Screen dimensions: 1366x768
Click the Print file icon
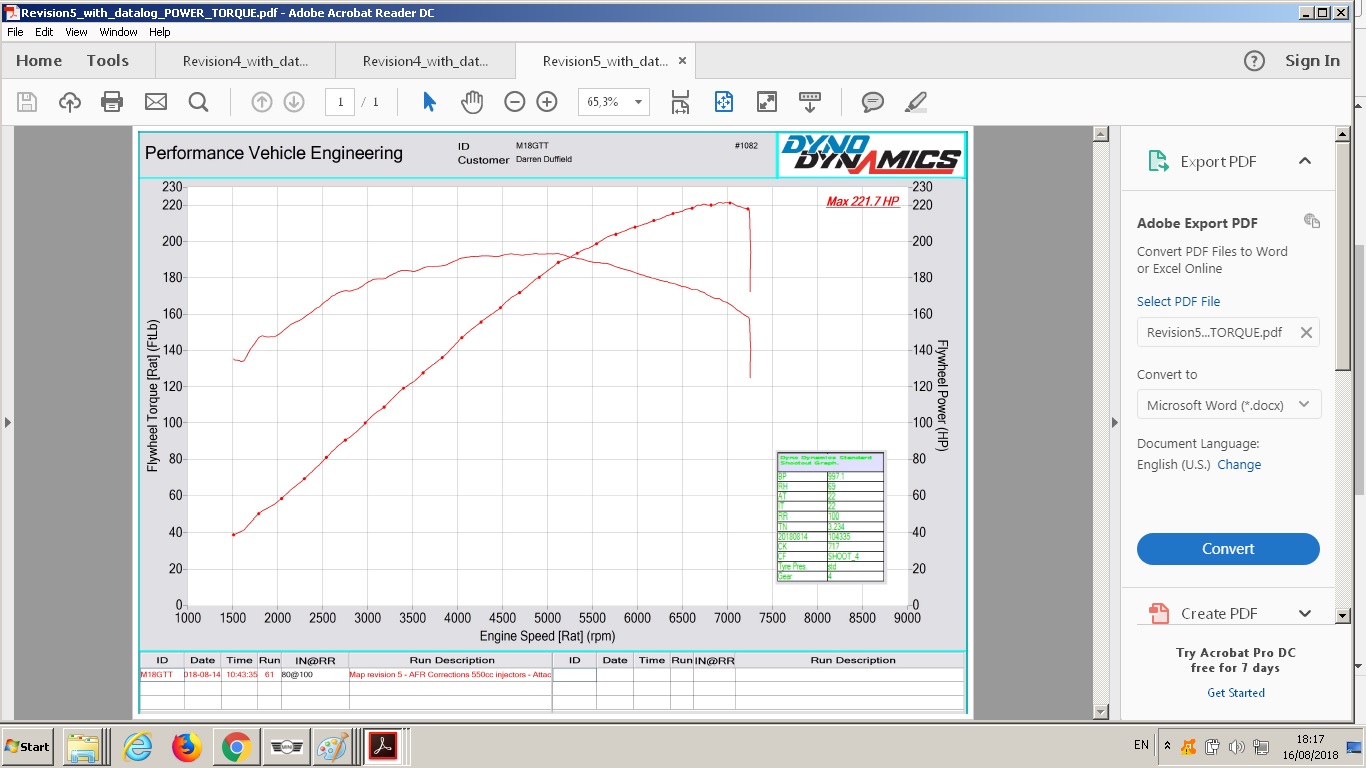(112, 102)
